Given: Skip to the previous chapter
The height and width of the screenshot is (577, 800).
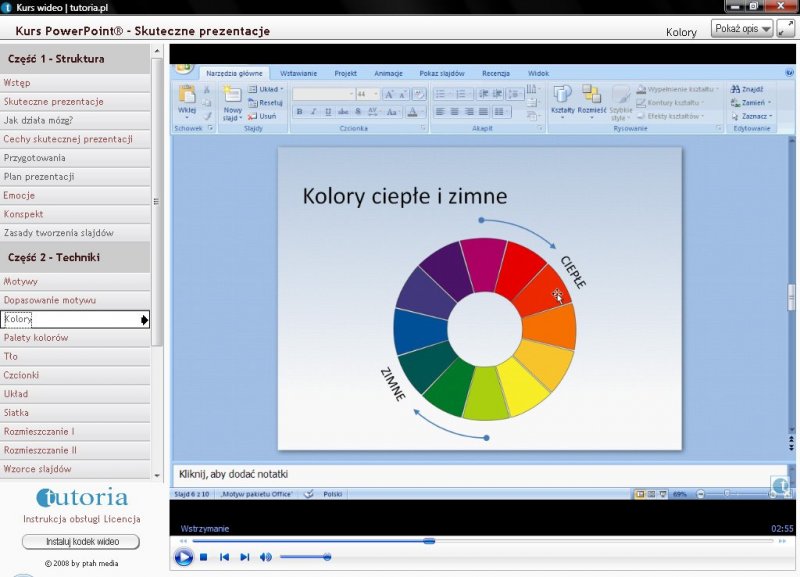Looking at the screenshot, I should coord(224,557).
